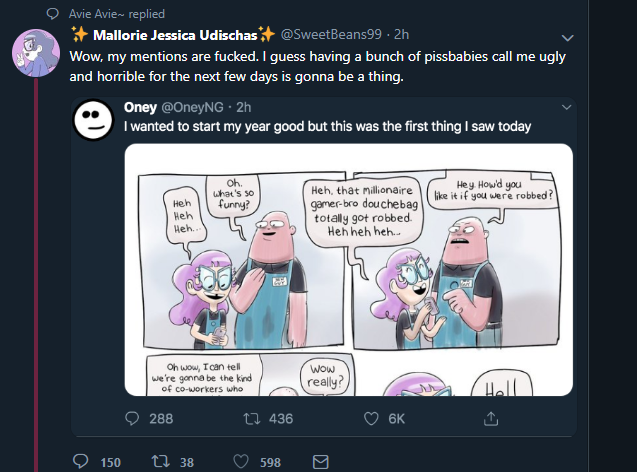
Task: Like Oney's tweet with 6K likes
Action: click(371, 418)
